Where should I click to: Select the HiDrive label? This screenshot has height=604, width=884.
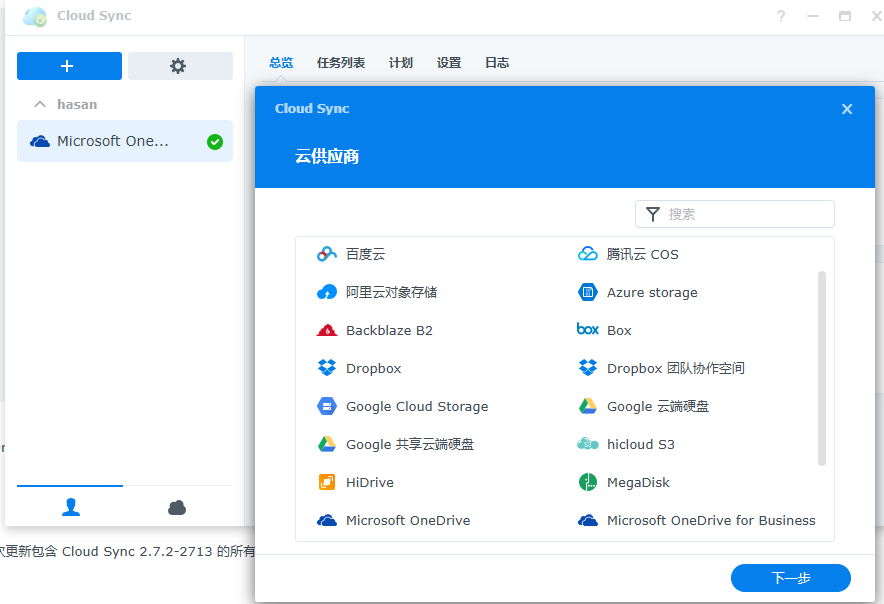370,483
